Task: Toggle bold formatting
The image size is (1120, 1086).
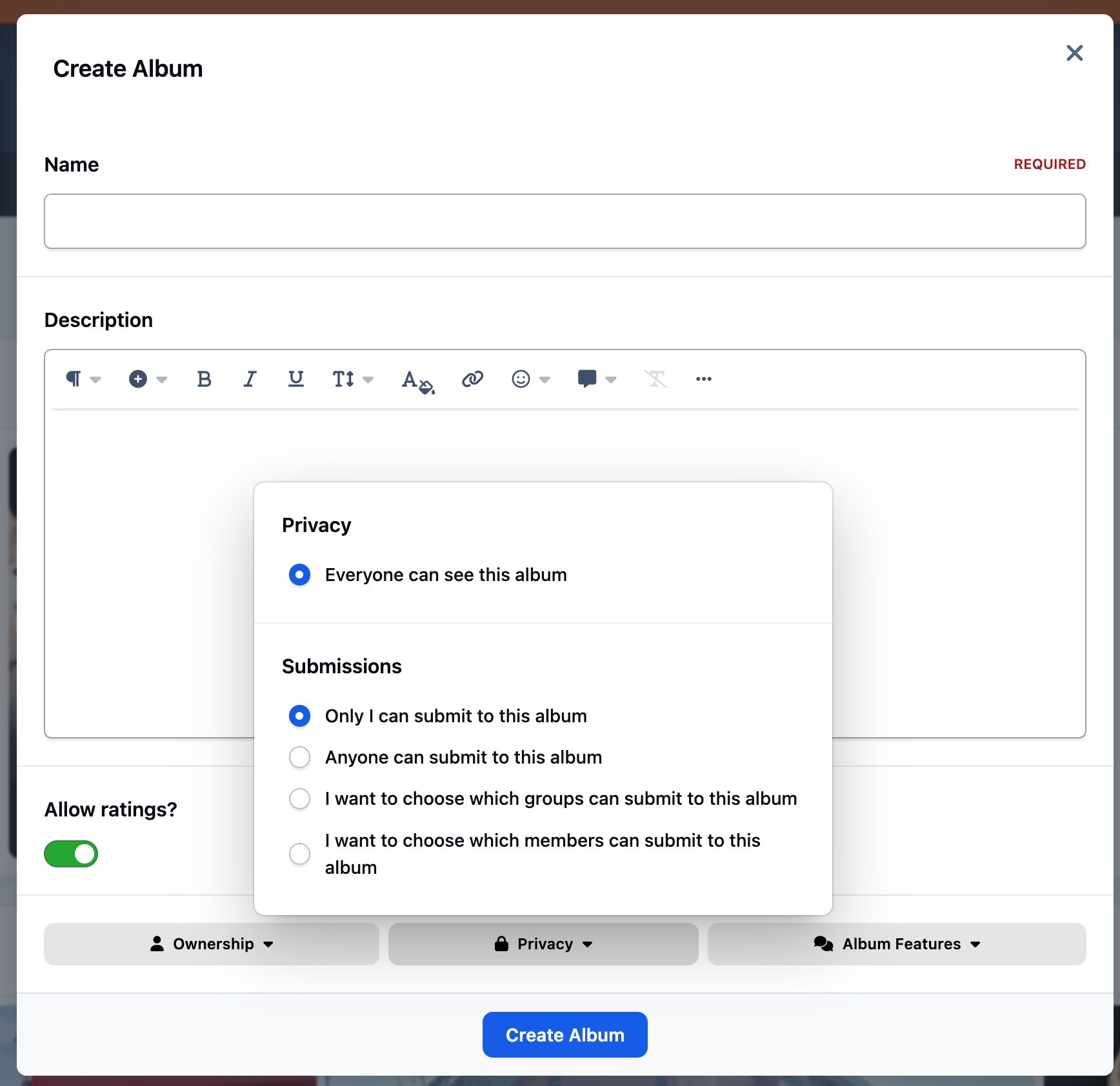Action: click(204, 379)
